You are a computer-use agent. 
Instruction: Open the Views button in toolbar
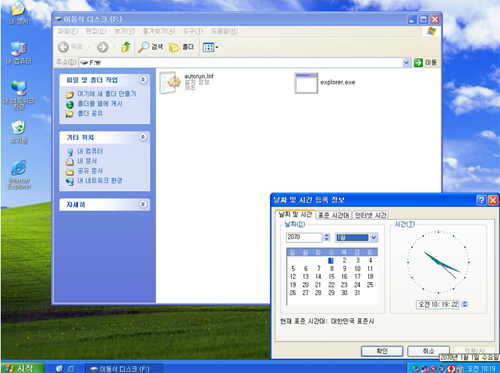210,47
